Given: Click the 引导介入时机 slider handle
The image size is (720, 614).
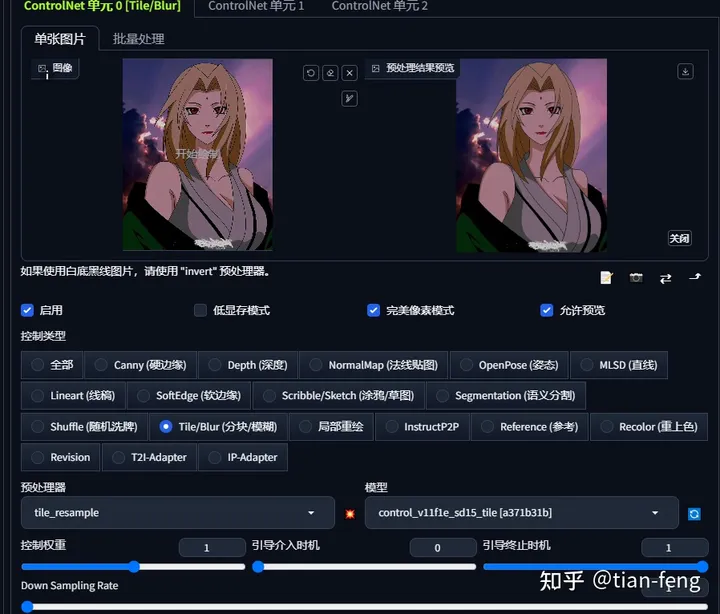Looking at the screenshot, I should (258, 567).
